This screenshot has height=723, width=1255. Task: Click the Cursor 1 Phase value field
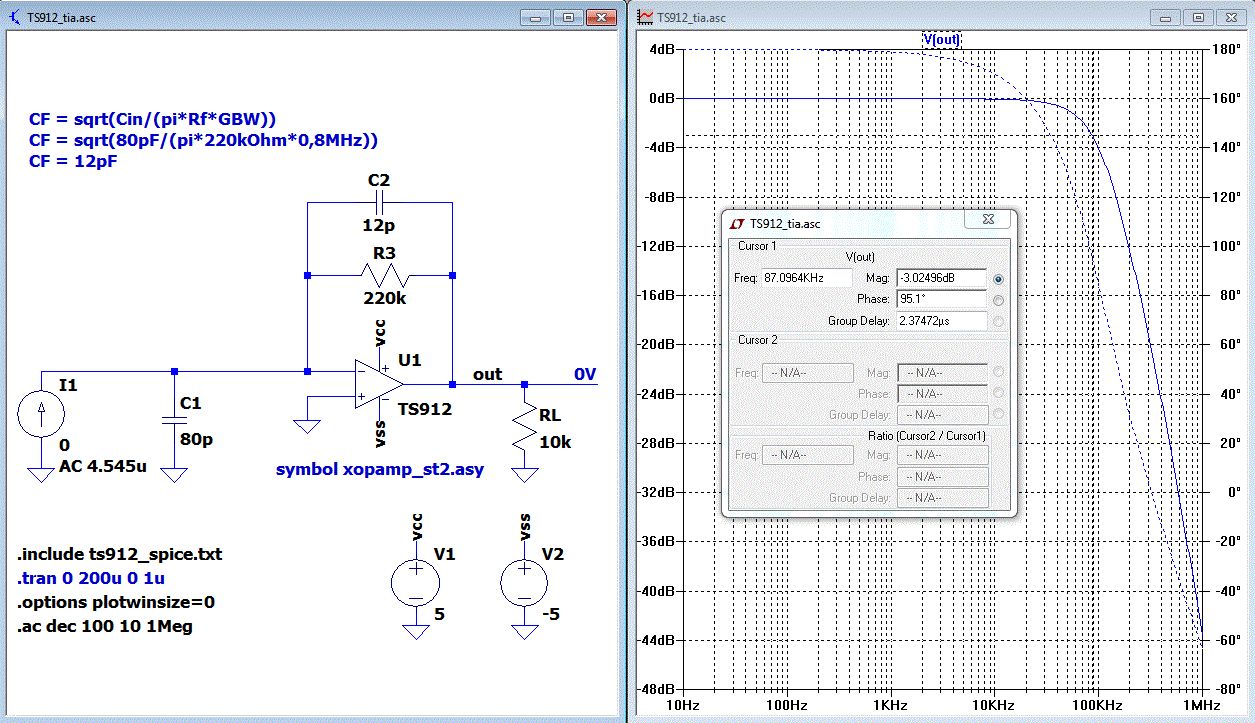click(x=941, y=299)
